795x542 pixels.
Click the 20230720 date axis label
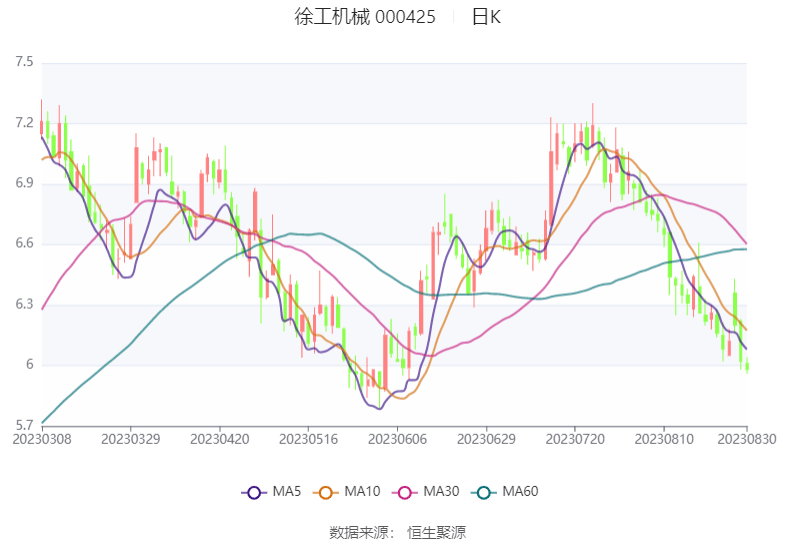click(x=574, y=439)
